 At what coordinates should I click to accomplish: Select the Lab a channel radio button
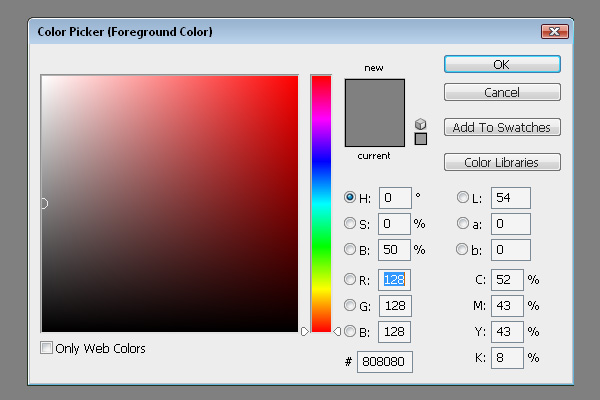pyautogui.click(x=463, y=223)
